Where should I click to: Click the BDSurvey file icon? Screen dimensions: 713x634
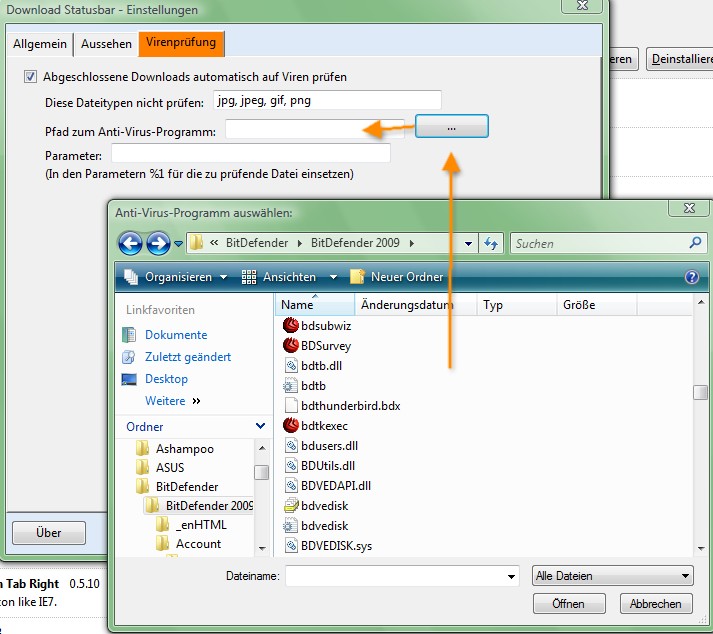pos(290,345)
